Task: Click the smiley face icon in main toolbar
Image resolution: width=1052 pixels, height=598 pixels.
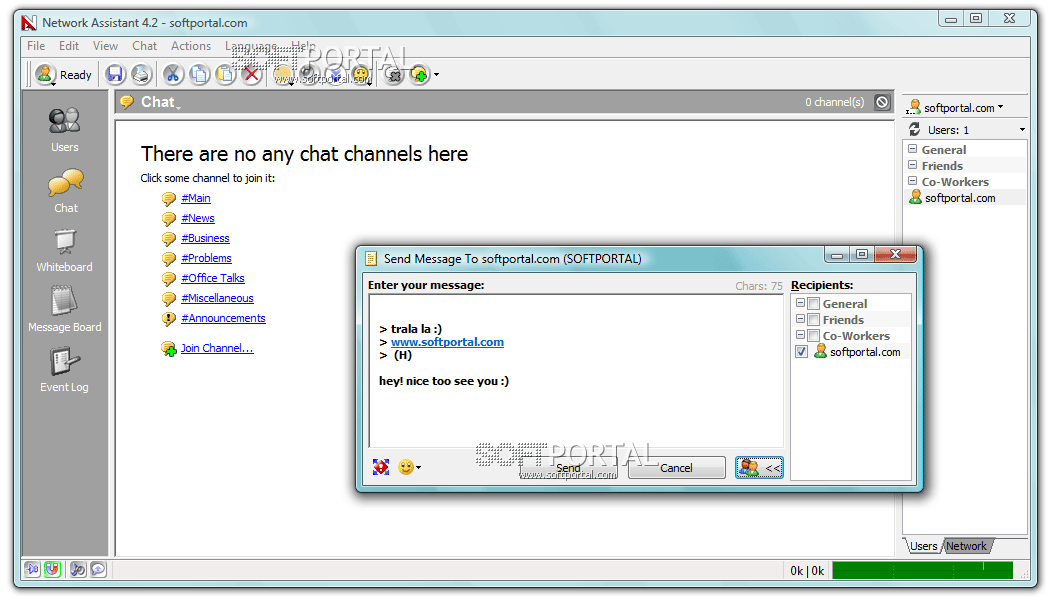Action: tap(361, 74)
